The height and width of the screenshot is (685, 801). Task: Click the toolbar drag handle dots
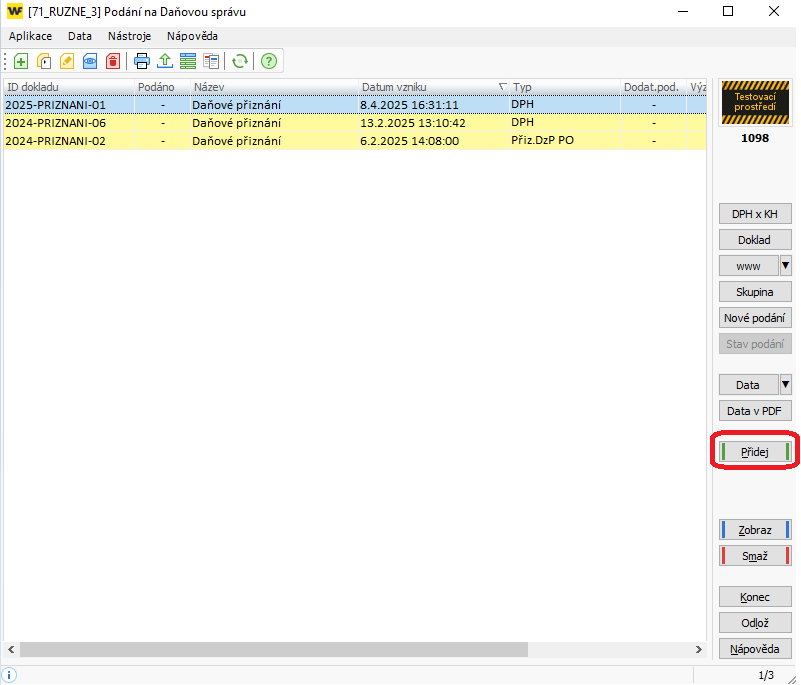tap(5, 62)
